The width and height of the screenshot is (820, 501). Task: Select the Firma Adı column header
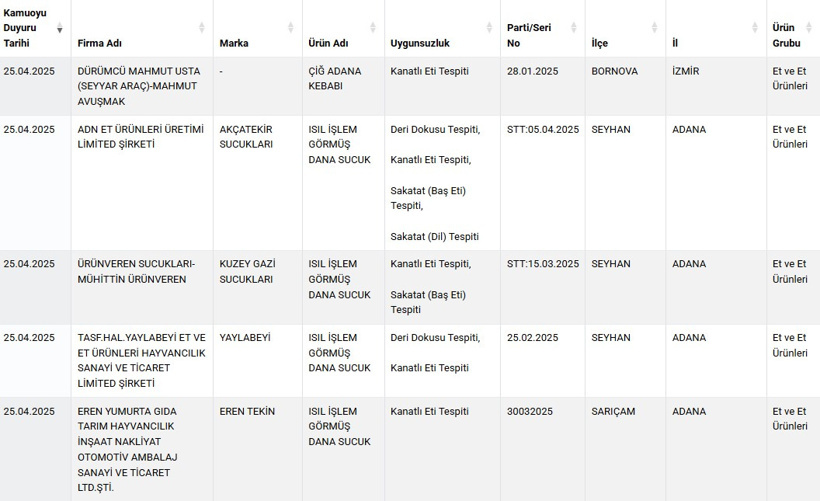(x=99, y=43)
